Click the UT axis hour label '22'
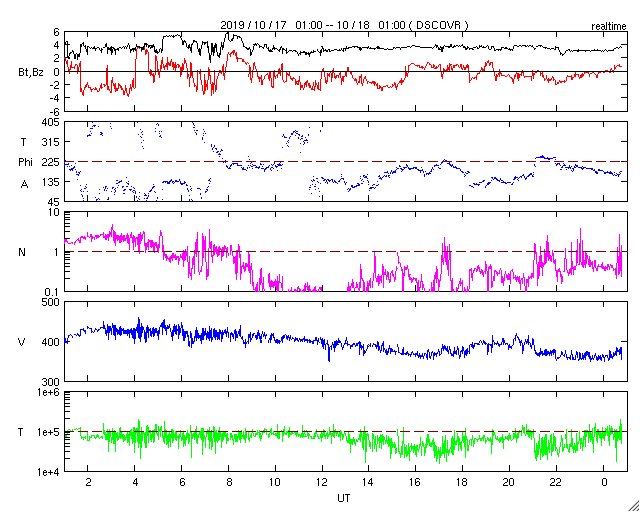 (556, 481)
